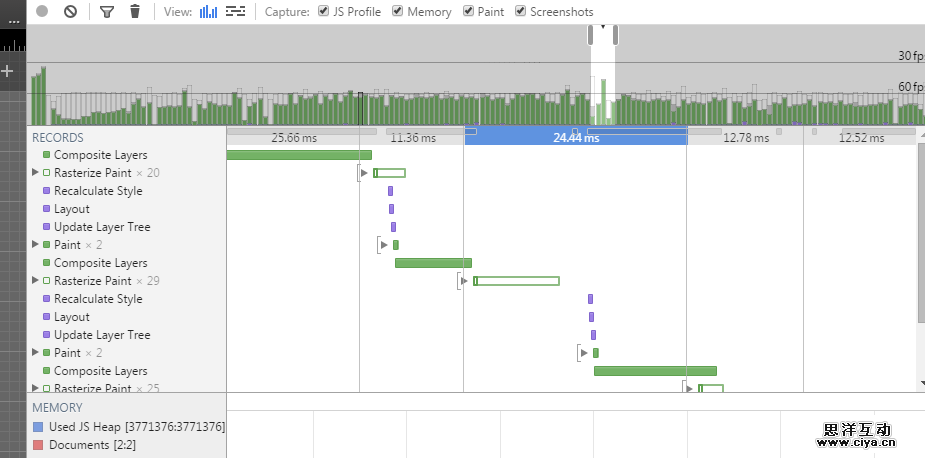This screenshot has width=925, height=458.
Task: Click the Record timeline button
Action: click(42, 11)
